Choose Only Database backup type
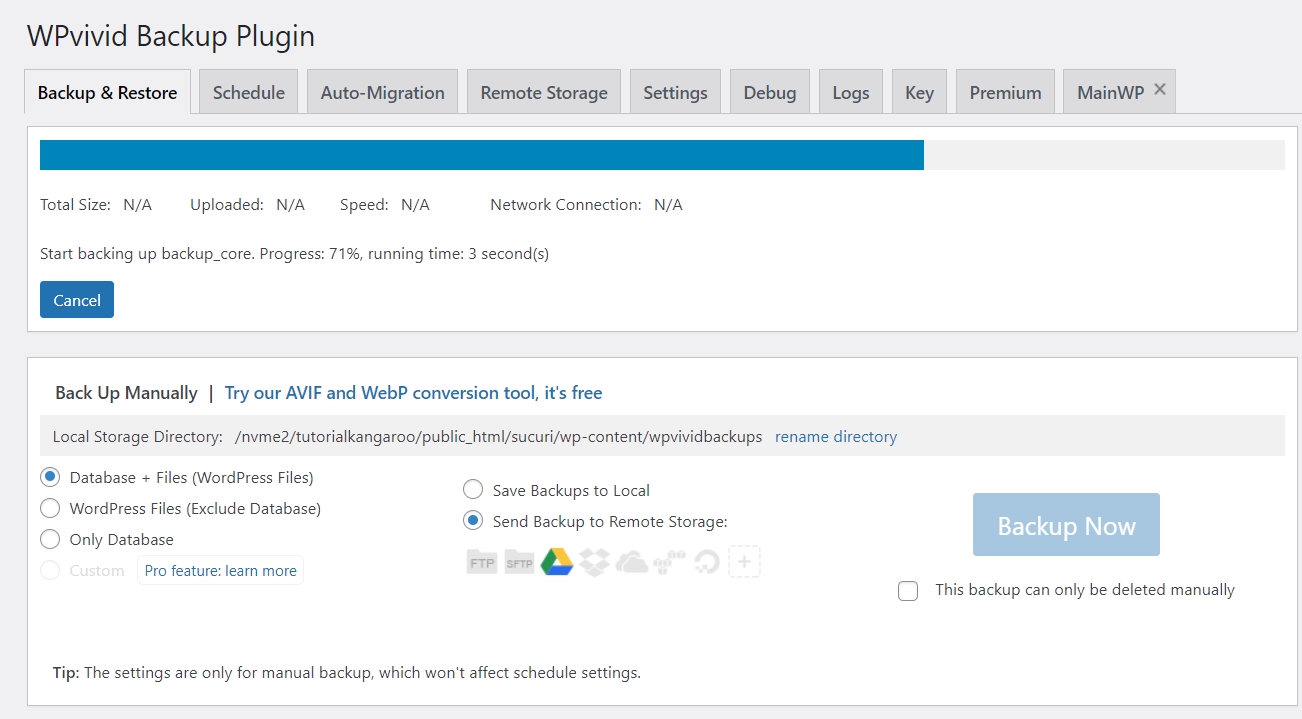The image size is (1302, 719). [x=50, y=539]
